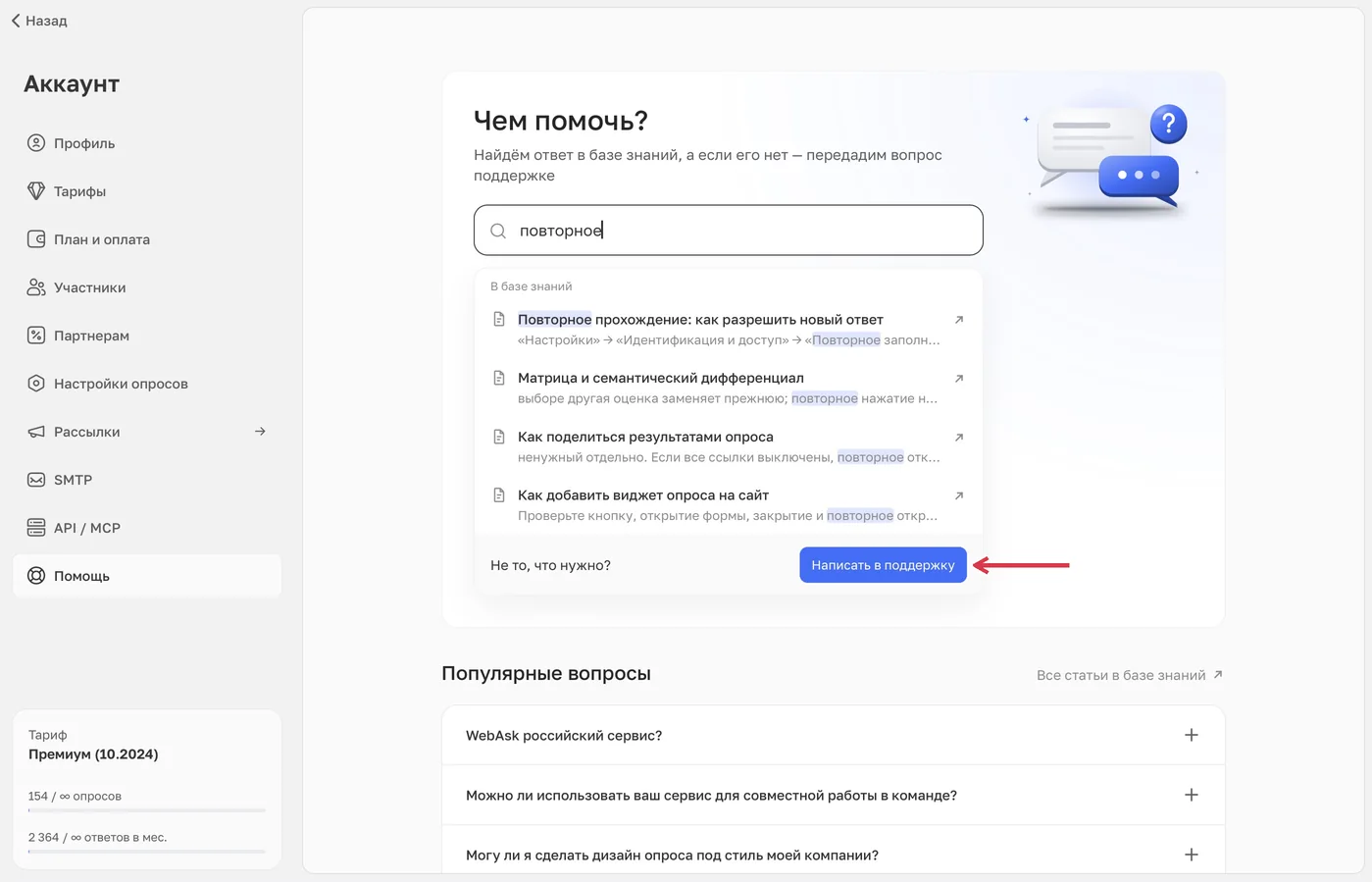This screenshot has width=1372, height=882.
Task: Open the SMTP menu item
Action: tap(147, 480)
